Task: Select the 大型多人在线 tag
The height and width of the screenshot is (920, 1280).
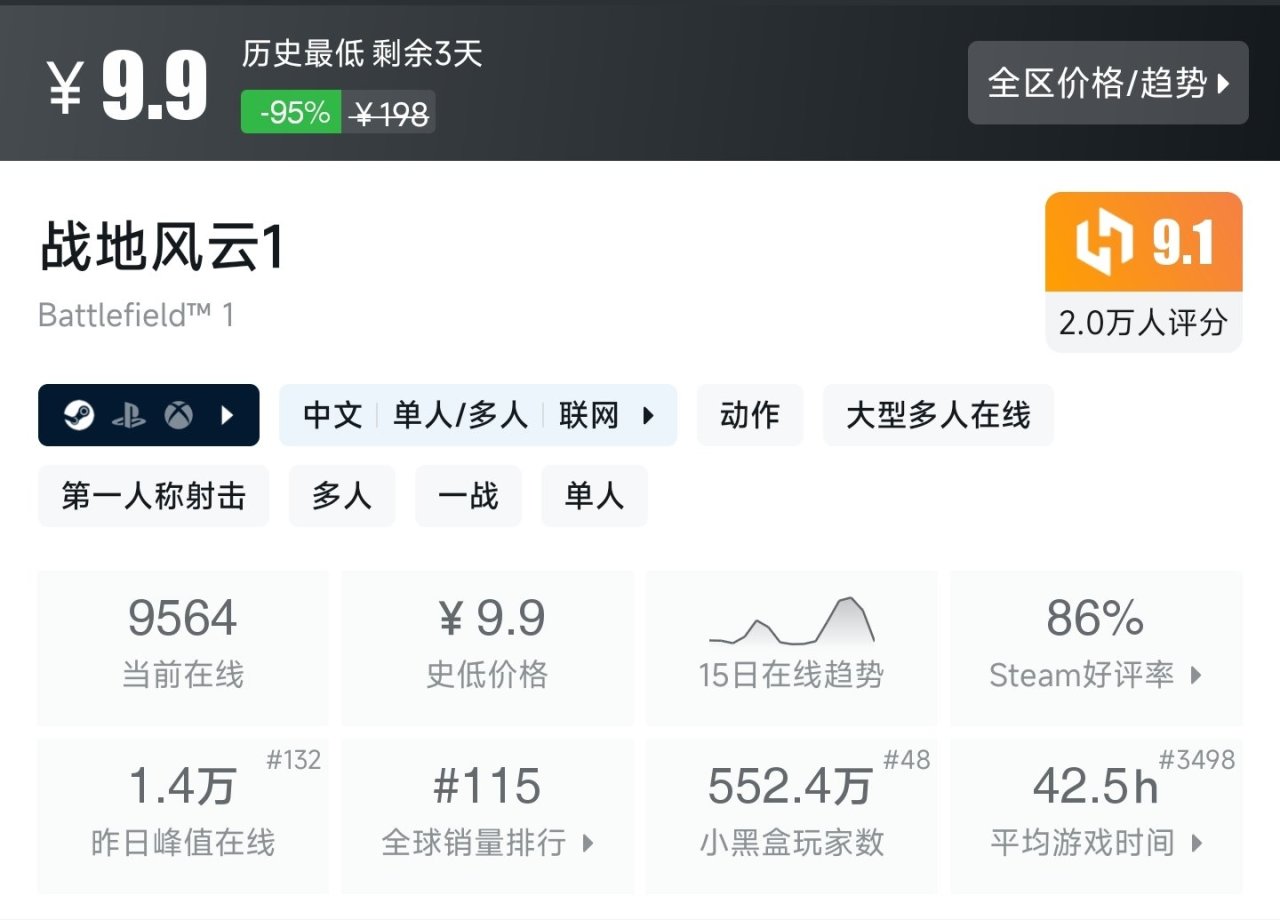Action: click(x=938, y=415)
